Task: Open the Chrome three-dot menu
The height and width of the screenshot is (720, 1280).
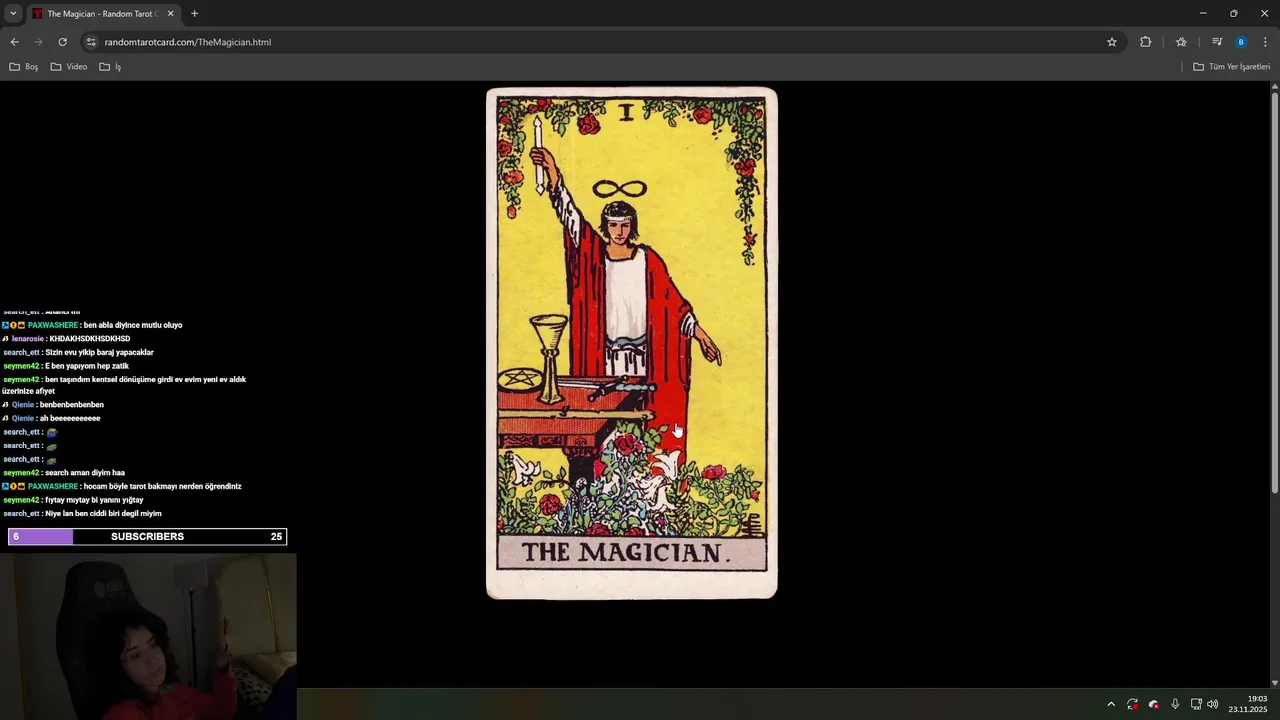Action: [x=1265, y=42]
